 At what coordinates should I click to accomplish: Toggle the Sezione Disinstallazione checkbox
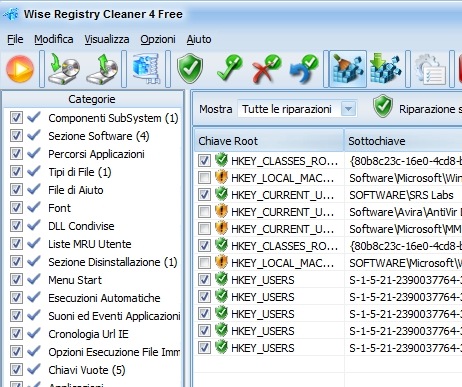[x=16, y=262]
